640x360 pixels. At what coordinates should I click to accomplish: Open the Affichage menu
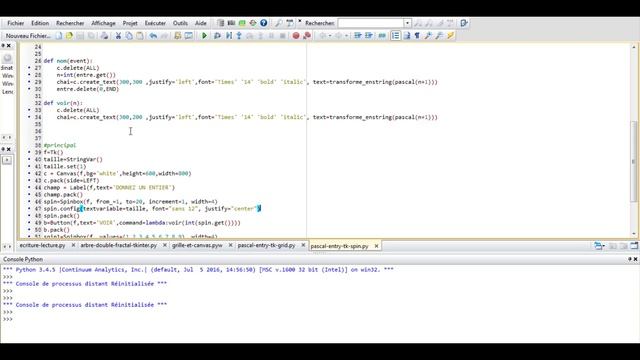tap(103, 23)
